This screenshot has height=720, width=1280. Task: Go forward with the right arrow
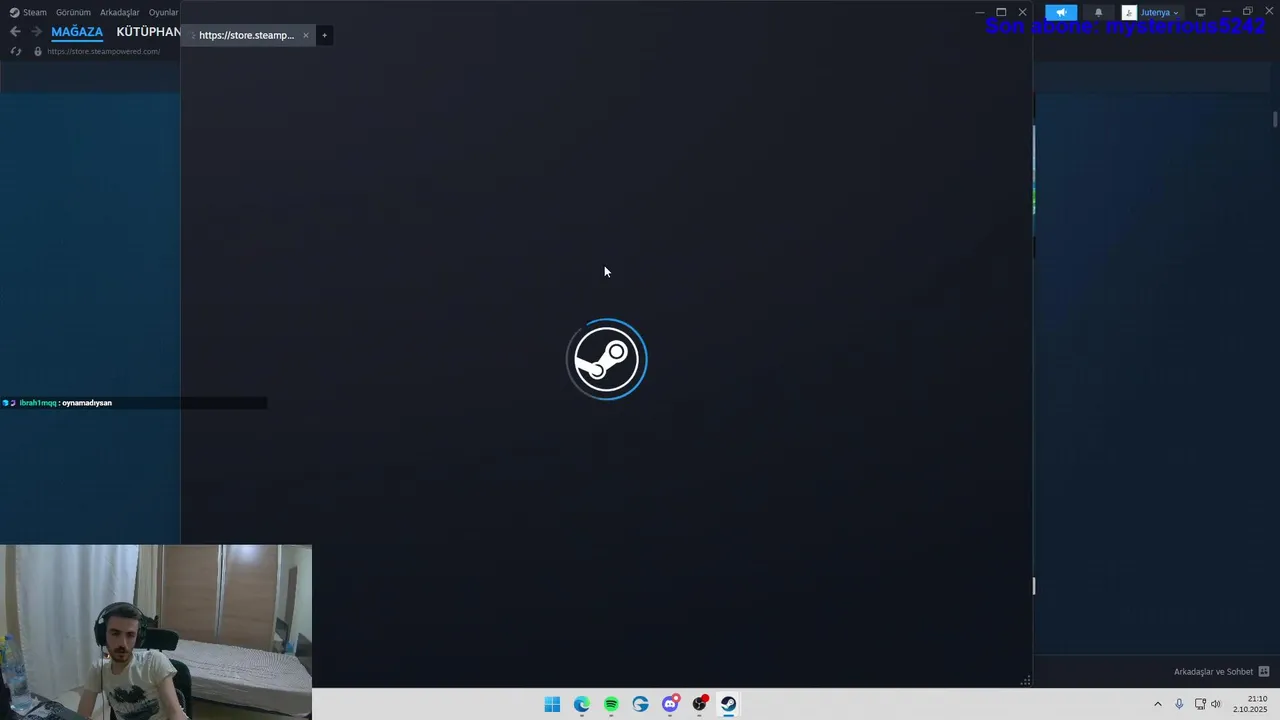pyautogui.click(x=36, y=32)
